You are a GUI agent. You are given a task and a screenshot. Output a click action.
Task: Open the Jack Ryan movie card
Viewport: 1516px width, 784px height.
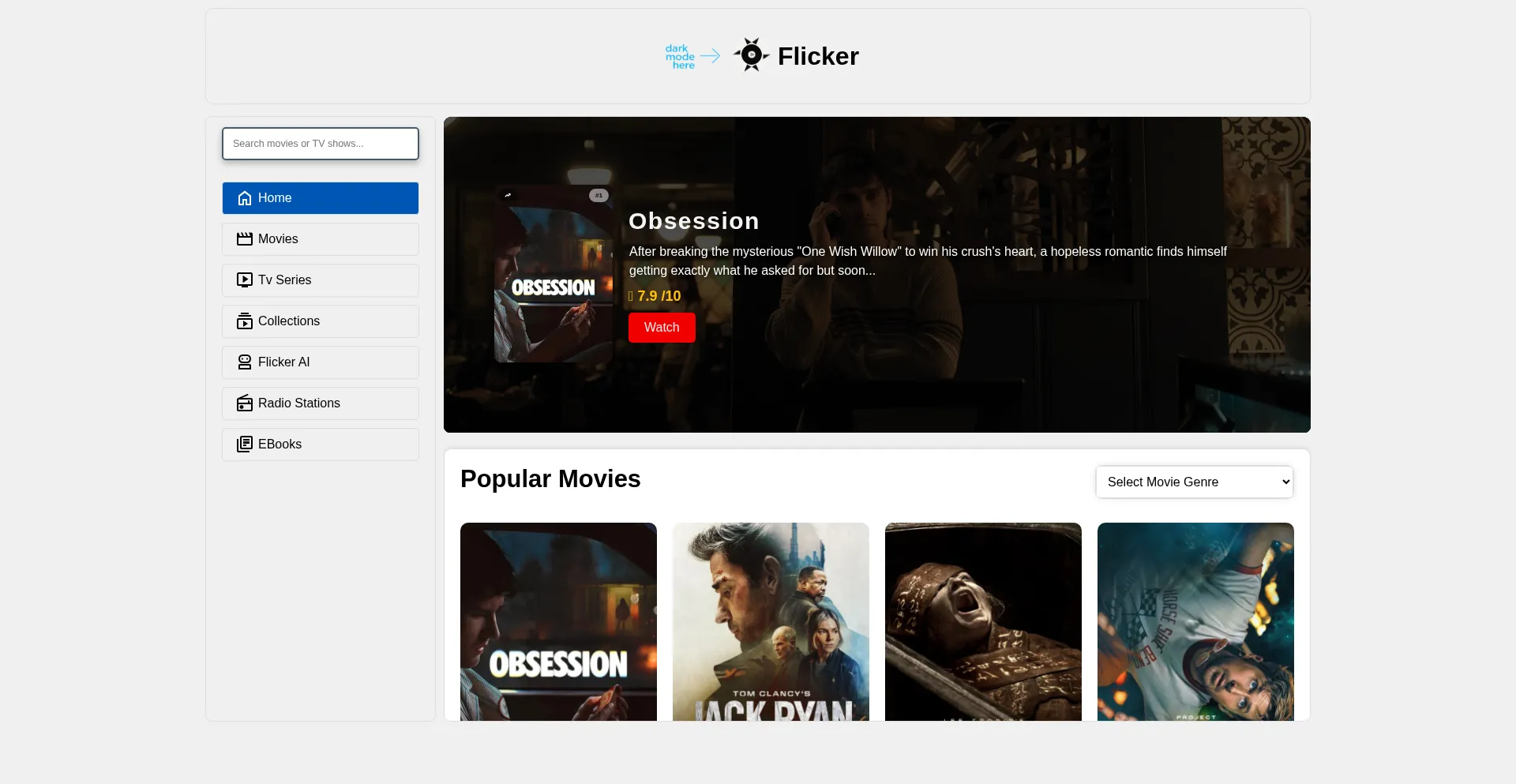[x=771, y=621]
